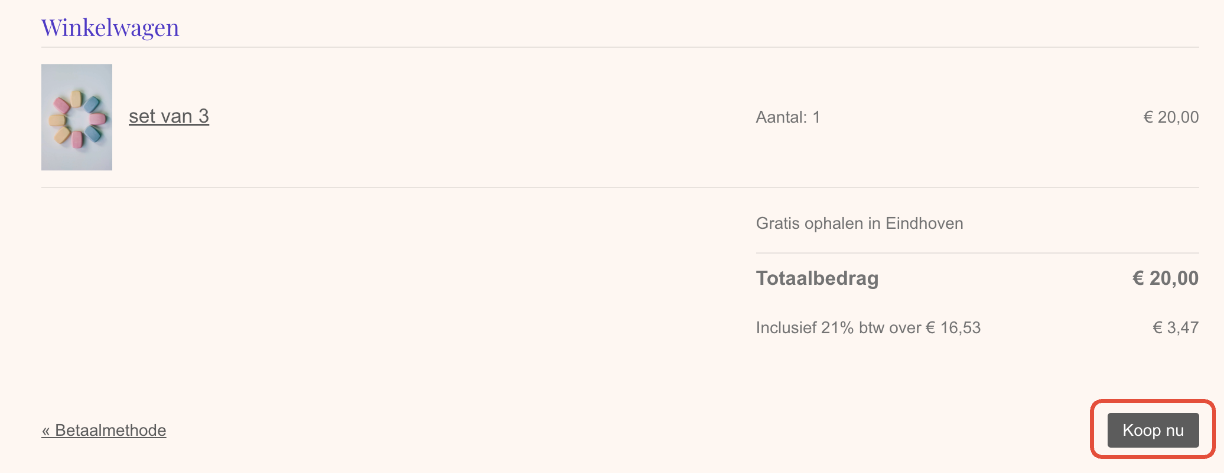Click the « arrow before Betaalmethode

click(x=46, y=430)
